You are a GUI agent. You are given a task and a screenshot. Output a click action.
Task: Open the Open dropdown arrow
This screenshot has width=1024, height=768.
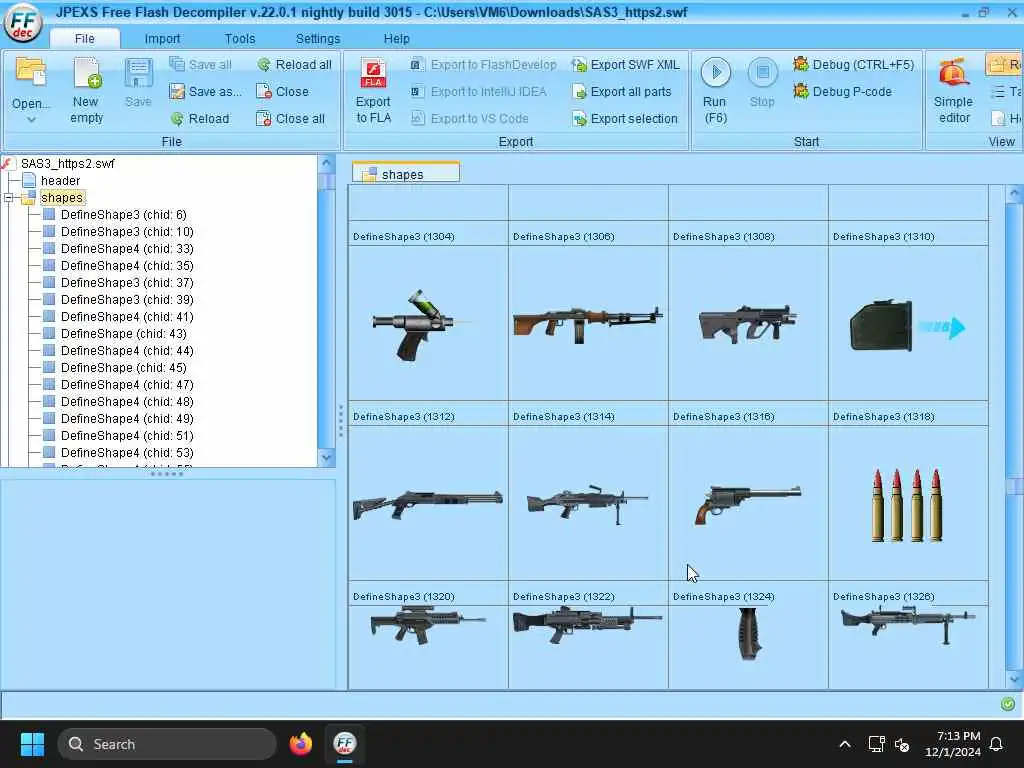[x=31, y=120]
